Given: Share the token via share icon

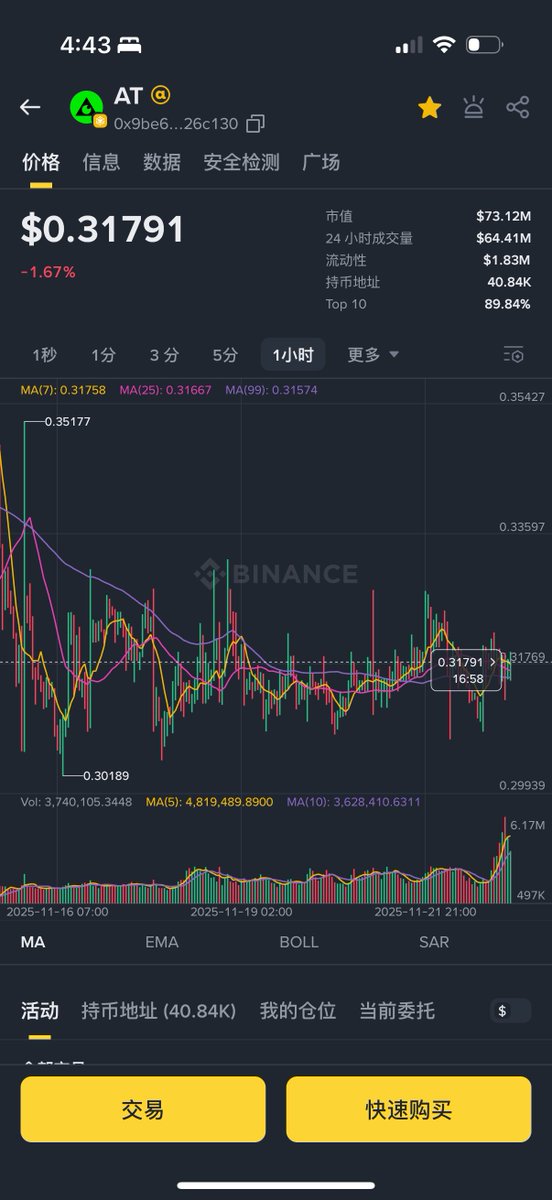Looking at the screenshot, I should [517, 108].
